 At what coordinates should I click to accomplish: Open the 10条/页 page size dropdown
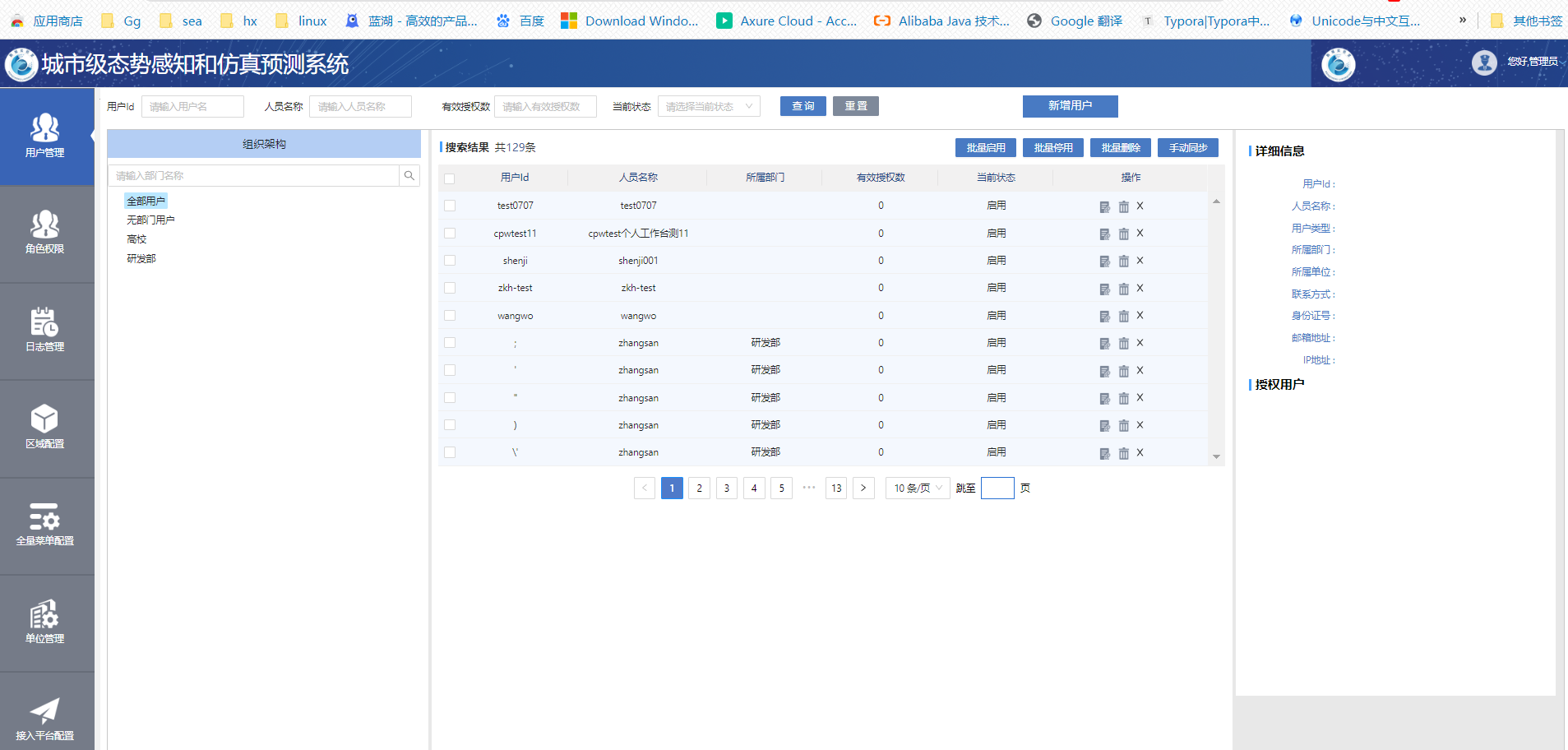click(918, 488)
